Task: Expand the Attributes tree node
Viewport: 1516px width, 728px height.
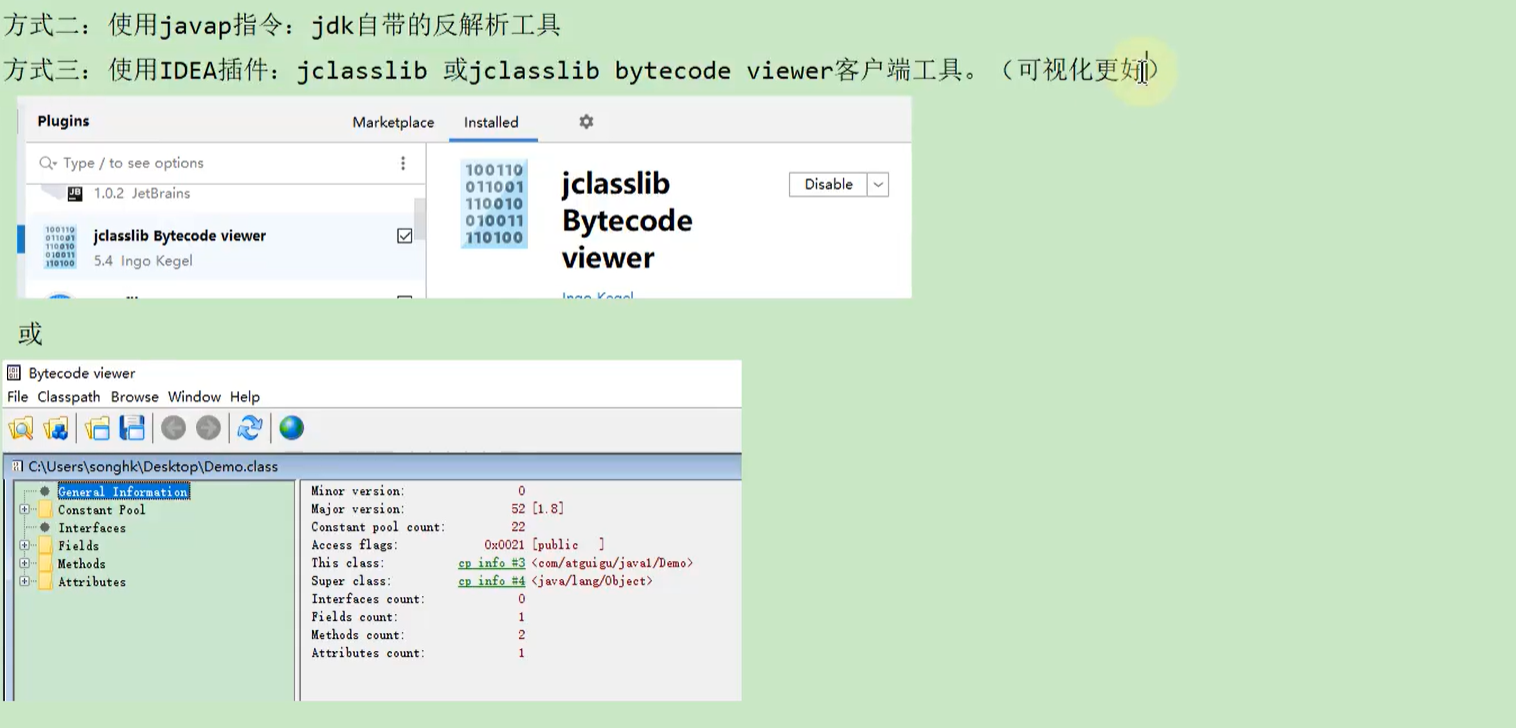Action: tap(24, 582)
